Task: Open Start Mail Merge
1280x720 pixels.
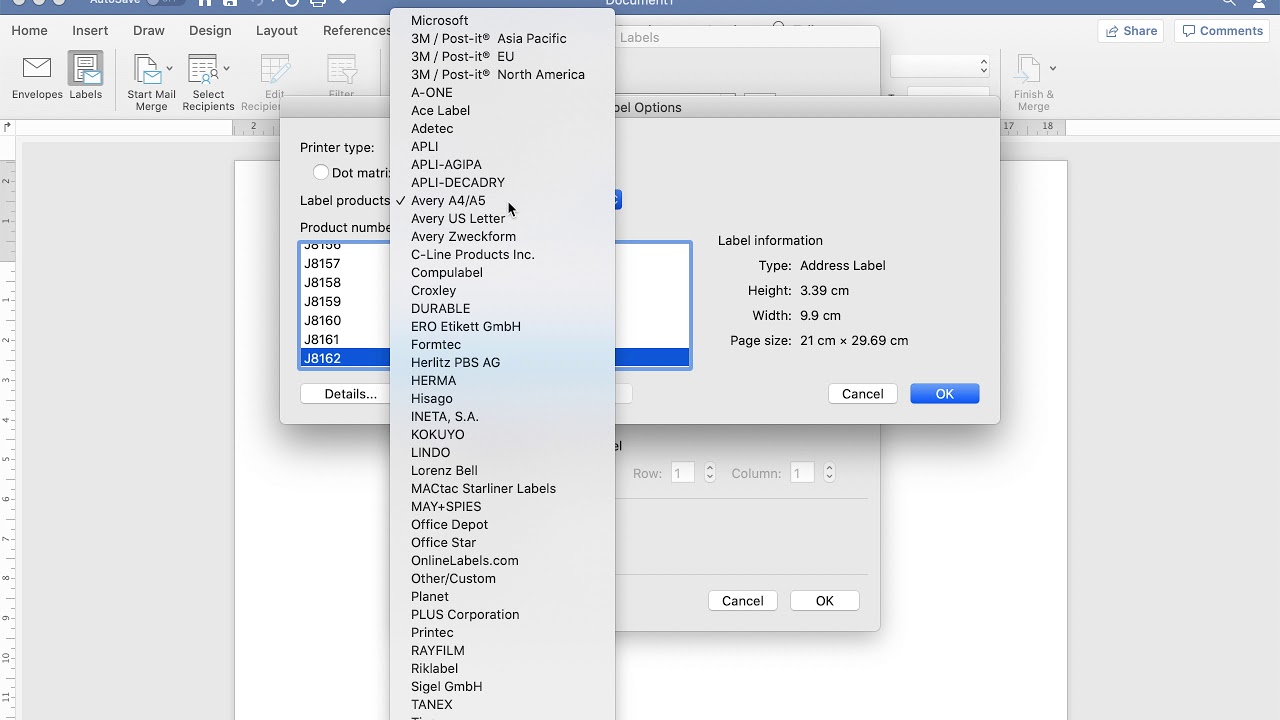Action: coord(151,83)
